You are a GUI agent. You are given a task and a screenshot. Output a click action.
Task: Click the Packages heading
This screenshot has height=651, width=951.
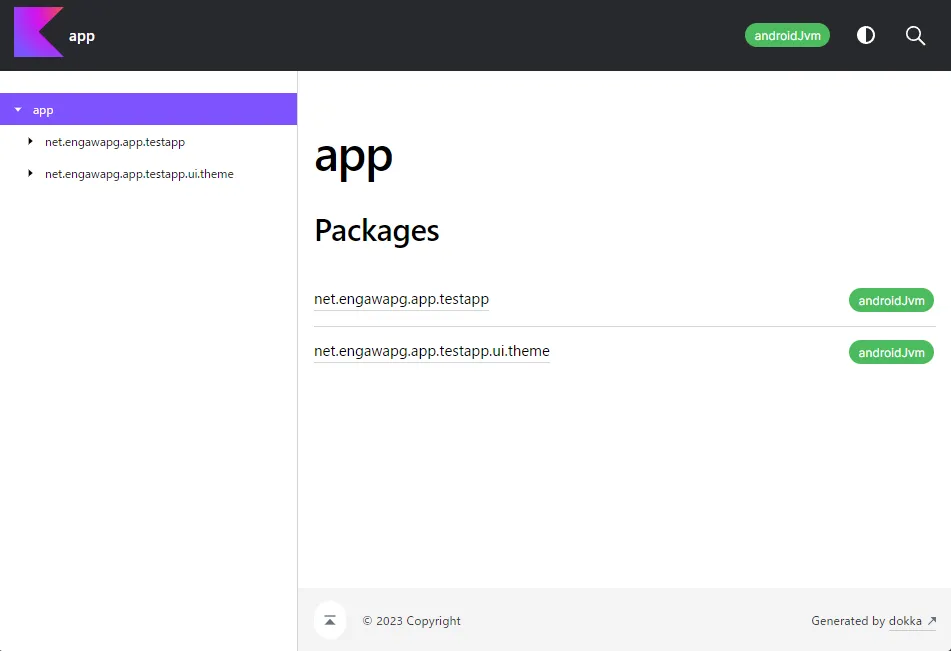click(x=376, y=230)
